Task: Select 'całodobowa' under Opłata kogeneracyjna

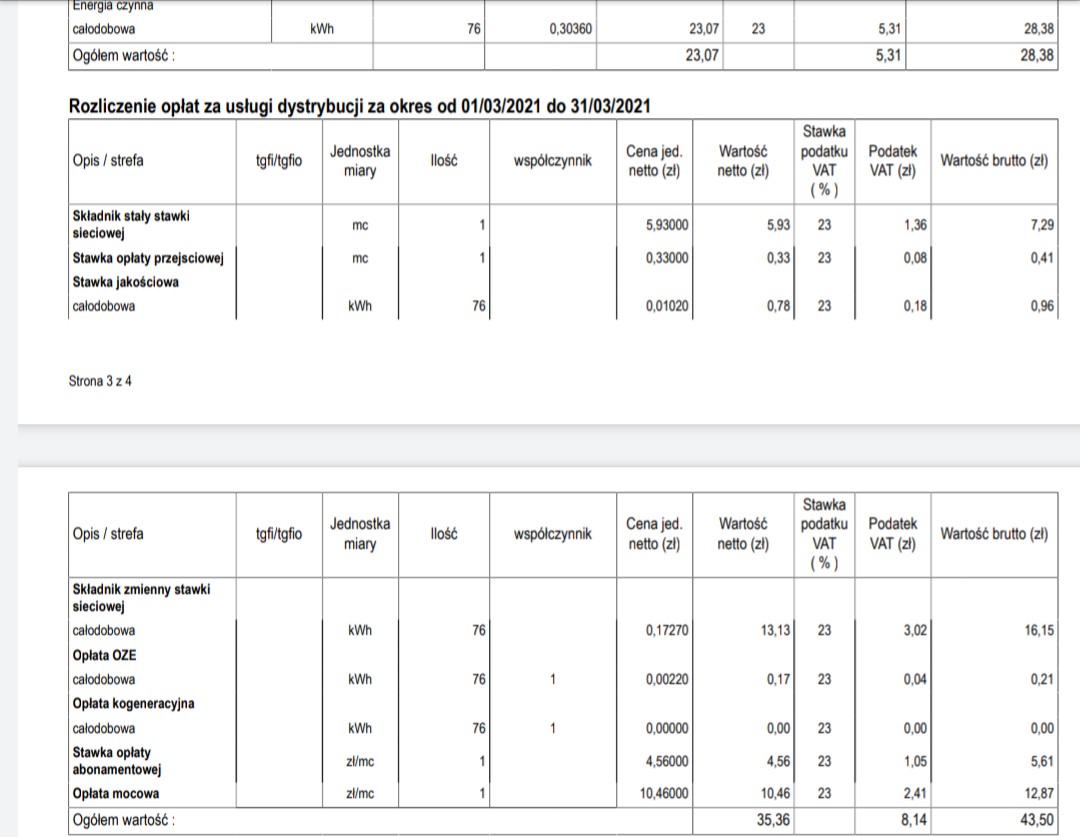Action: tap(104, 728)
